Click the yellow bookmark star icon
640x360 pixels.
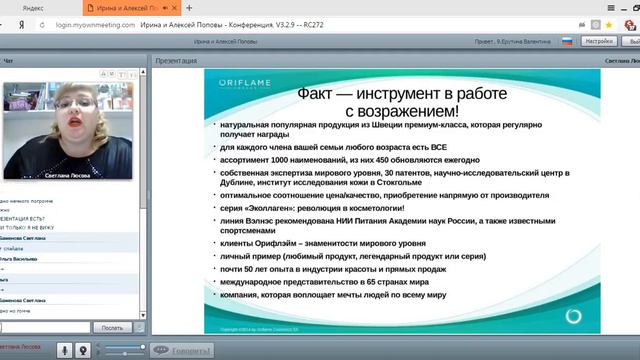(x=609, y=25)
